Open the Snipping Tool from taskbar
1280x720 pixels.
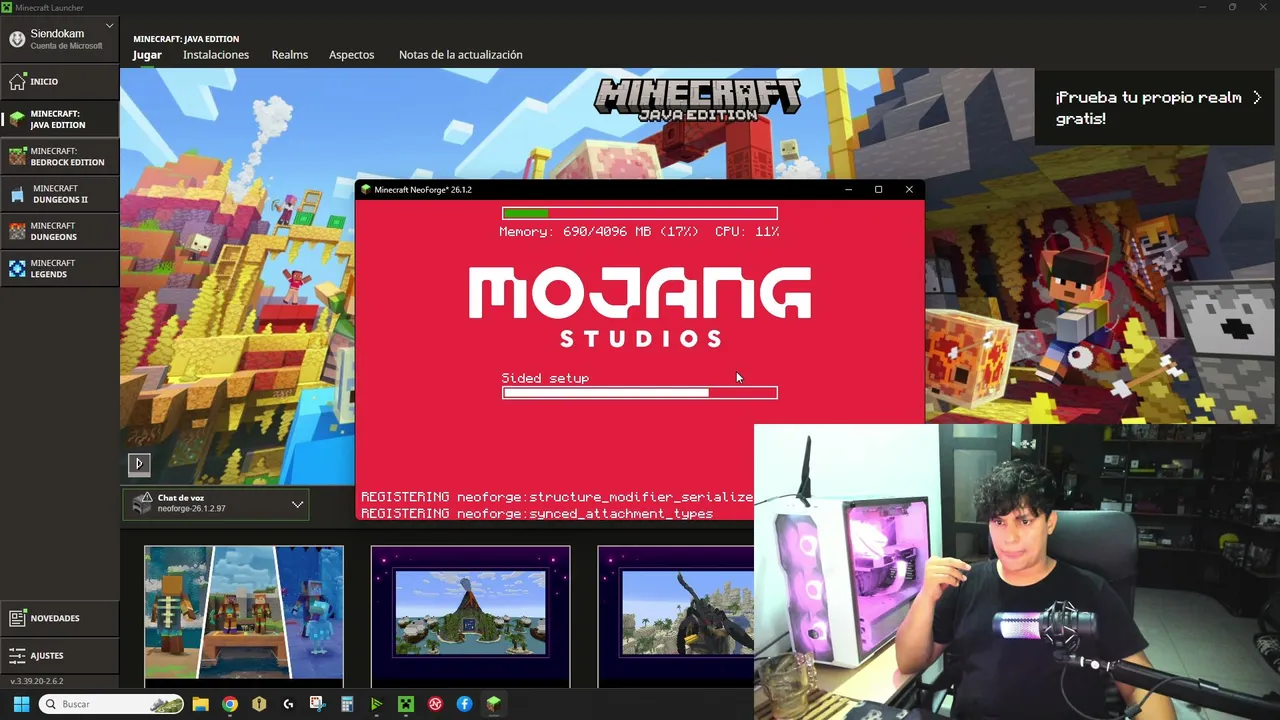(317, 704)
